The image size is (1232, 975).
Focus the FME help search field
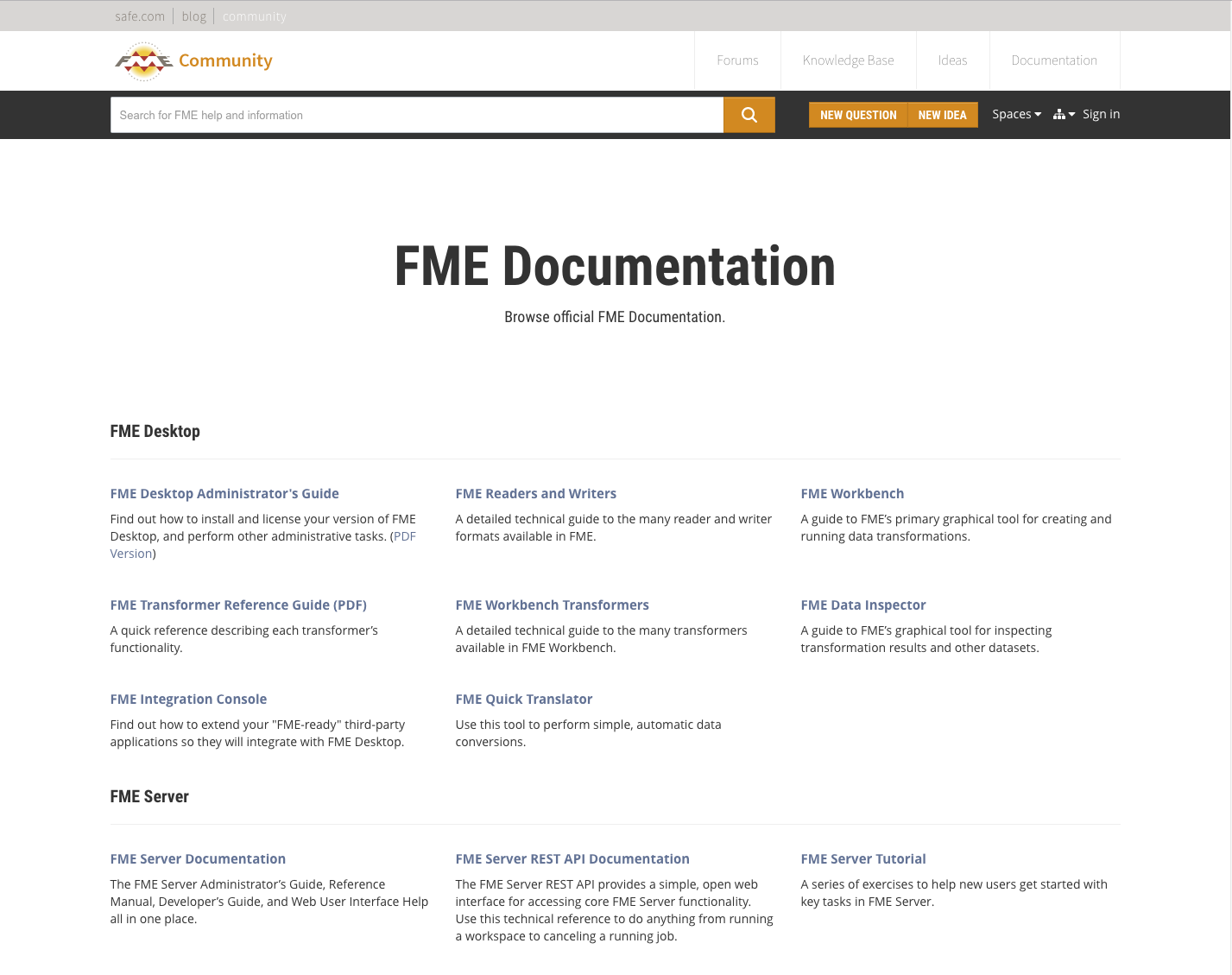417,115
